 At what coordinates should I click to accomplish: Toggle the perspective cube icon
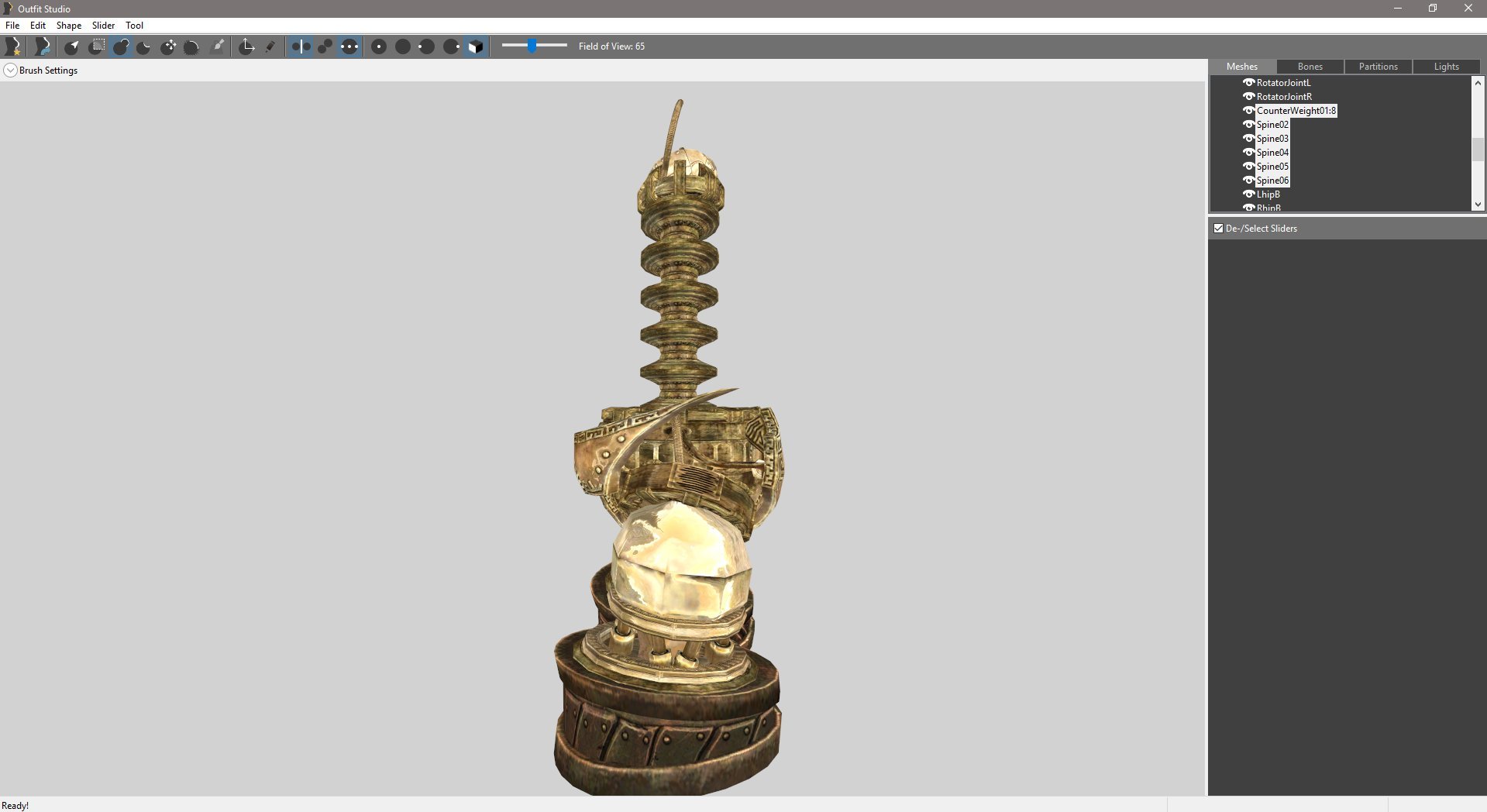(476, 46)
